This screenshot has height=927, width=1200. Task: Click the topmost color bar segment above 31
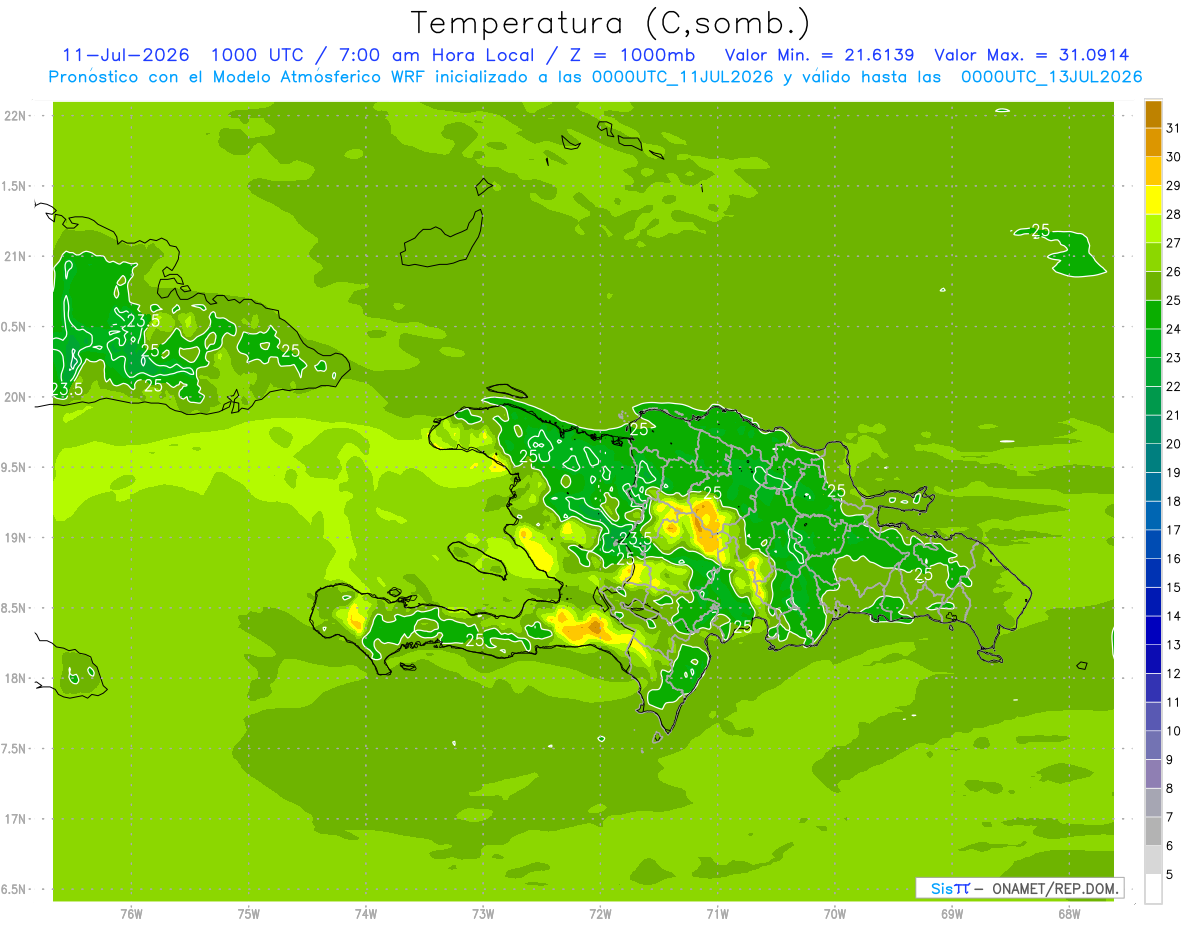coord(1153,114)
